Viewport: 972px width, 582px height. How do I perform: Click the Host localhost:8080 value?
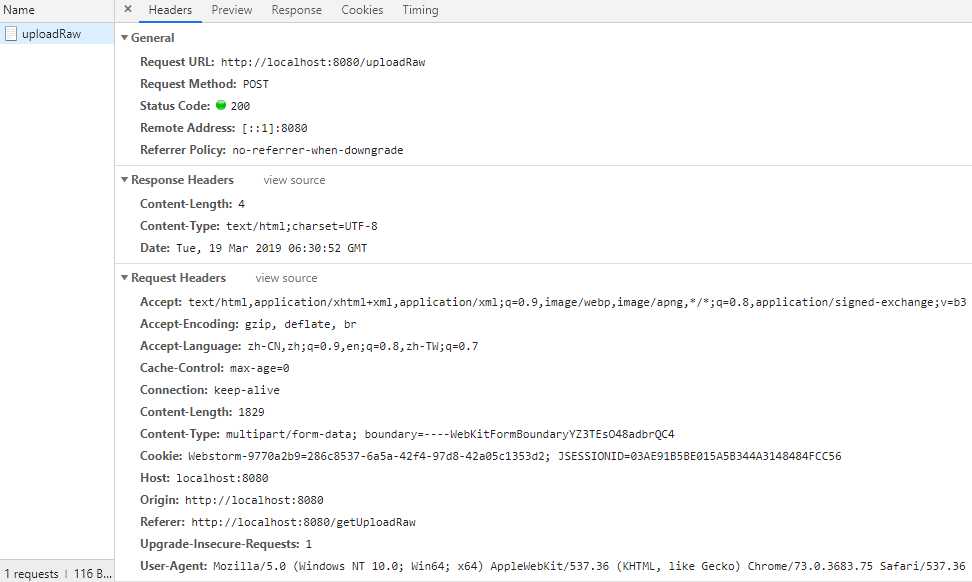(x=222, y=478)
